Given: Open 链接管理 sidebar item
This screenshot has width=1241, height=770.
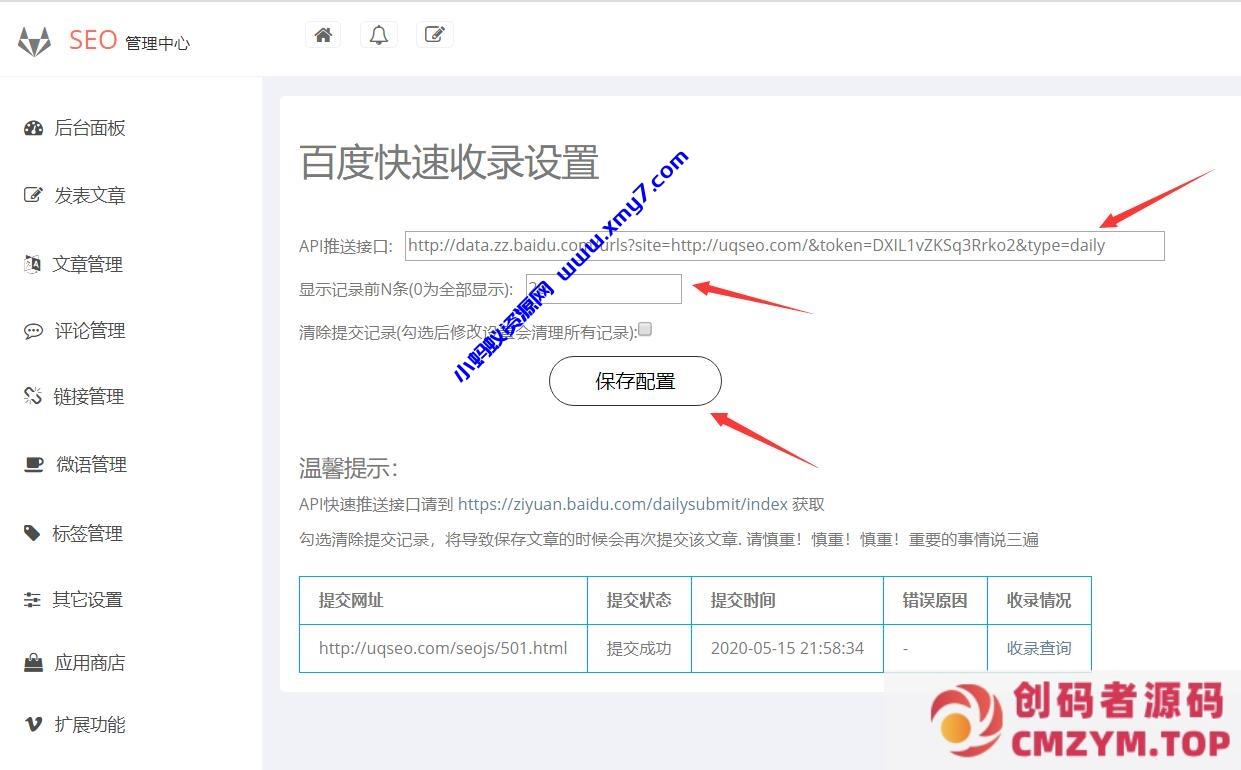Looking at the screenshot, I should tap(88, 397).
